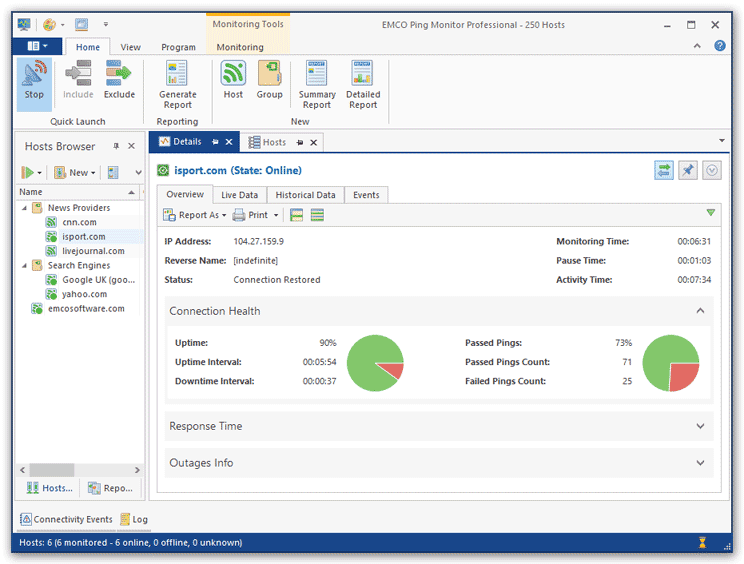Pin the isport.com details view
The width and height of the screenshot is (744, 564).
(x=688, y=170)
